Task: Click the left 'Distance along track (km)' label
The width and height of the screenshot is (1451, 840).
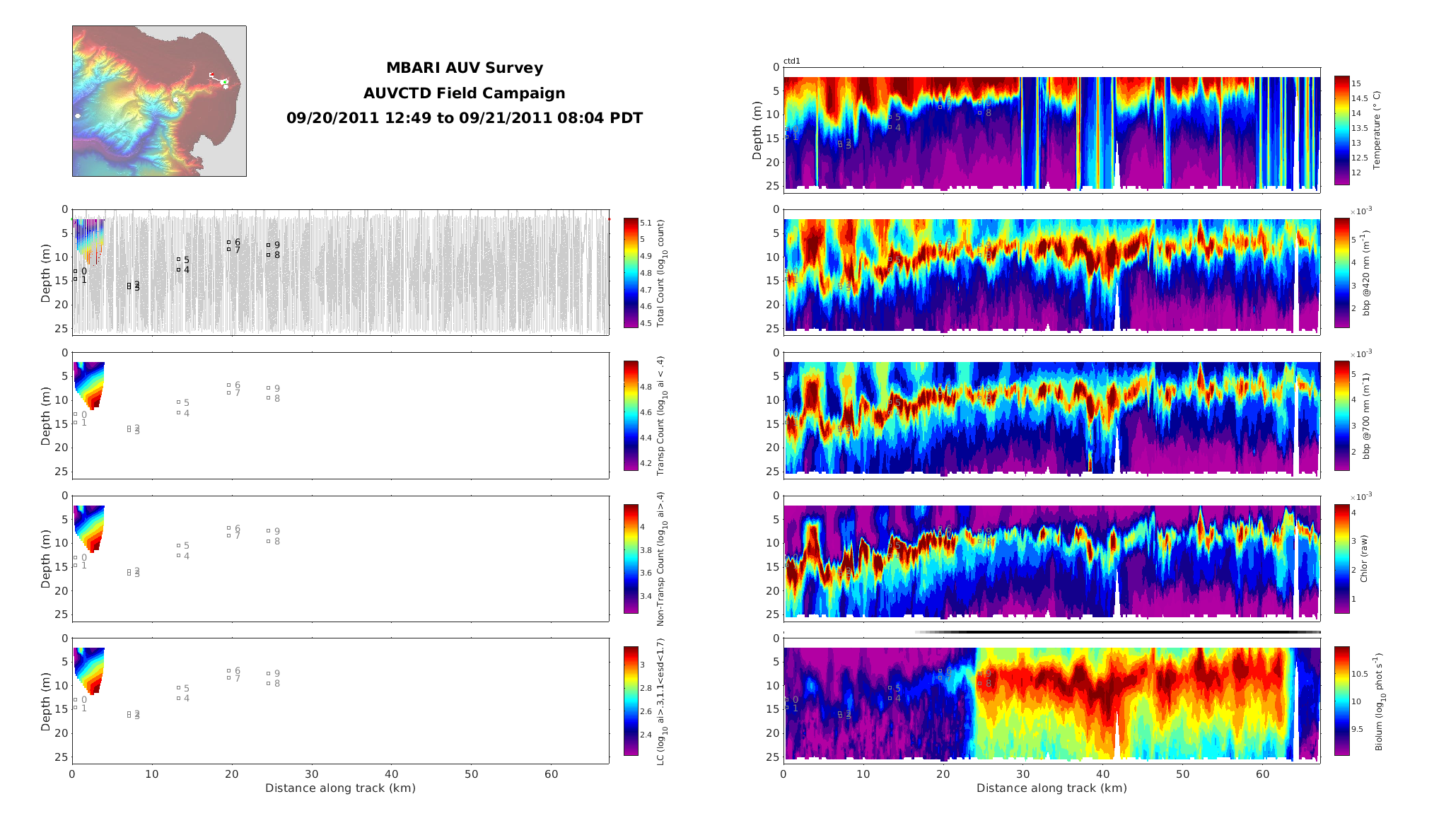Action: pos(340,788)
